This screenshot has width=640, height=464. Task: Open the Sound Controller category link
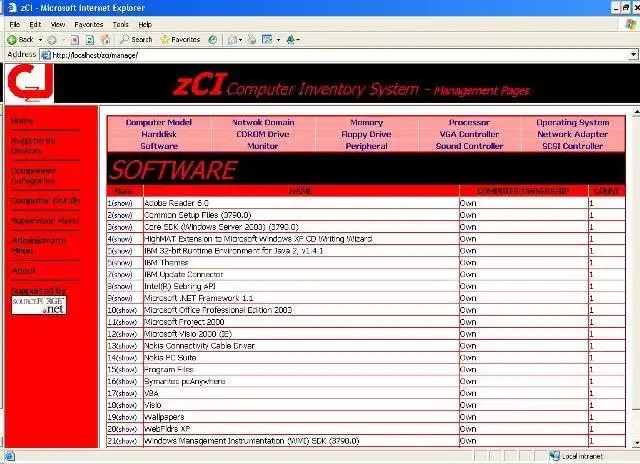[469, 146]
